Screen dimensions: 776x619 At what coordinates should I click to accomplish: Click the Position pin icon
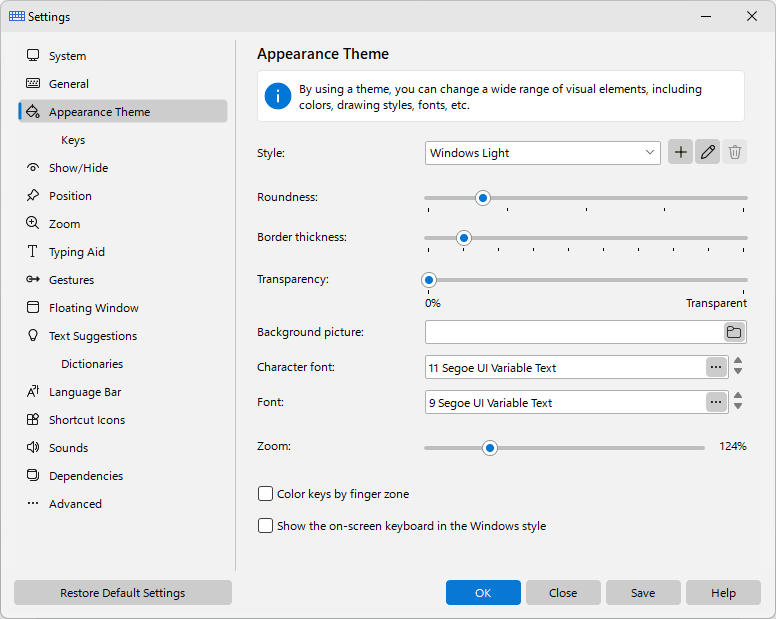[33, 195]
